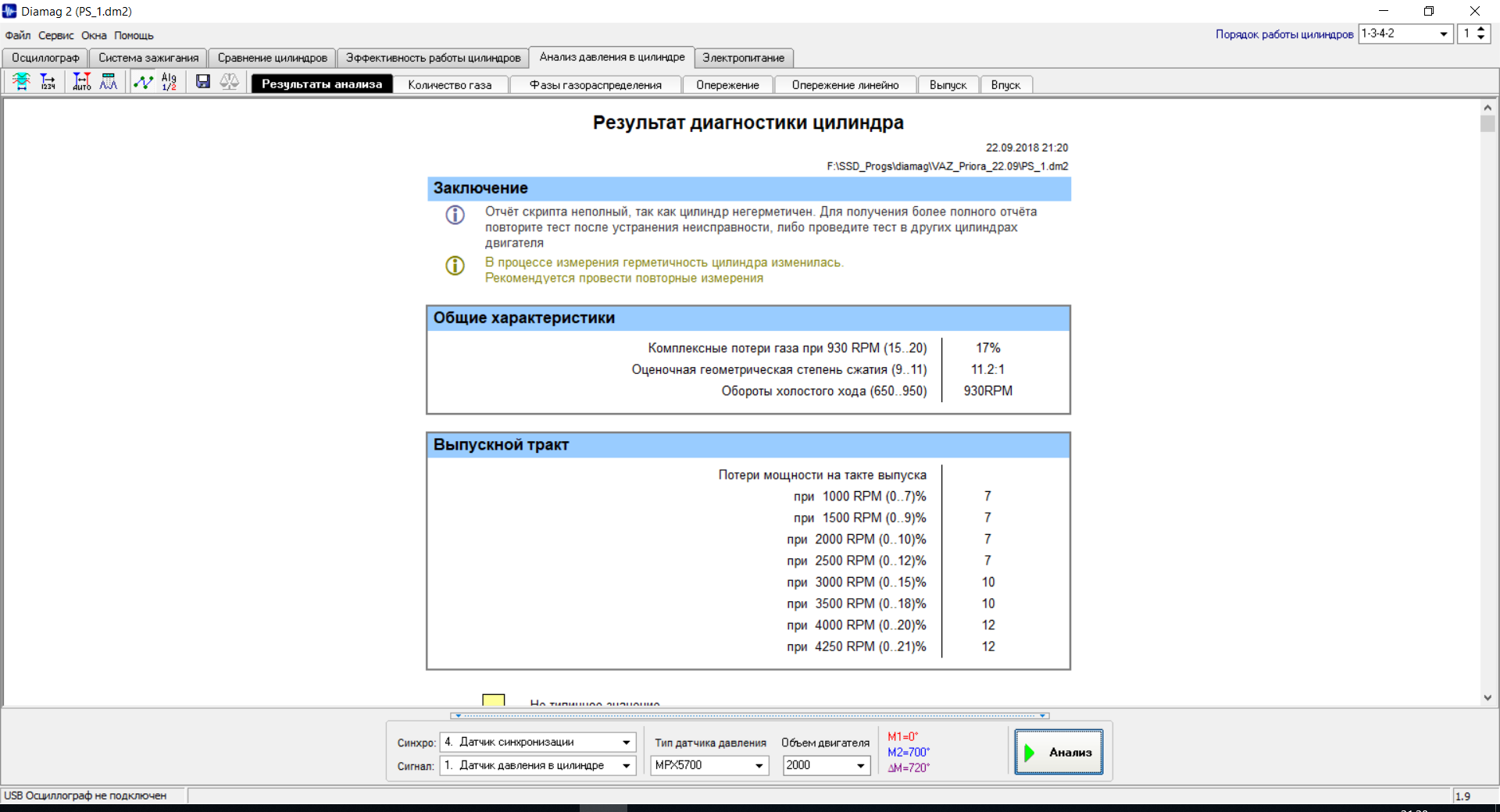Switch to the Электропитание tab
Screen dimensions: 1500x812
point(744,58)
